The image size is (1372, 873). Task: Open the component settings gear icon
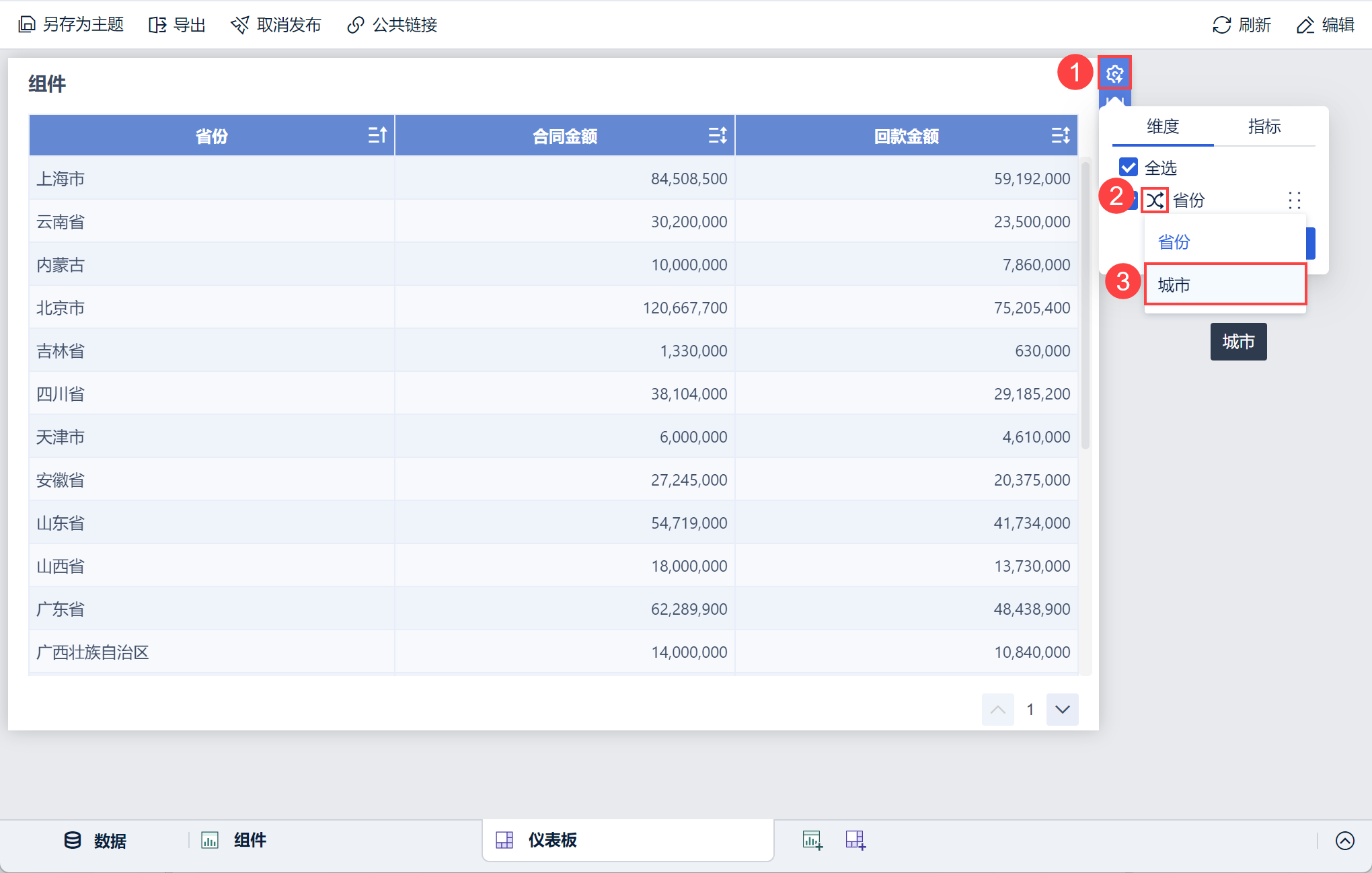pos(1114,73)
